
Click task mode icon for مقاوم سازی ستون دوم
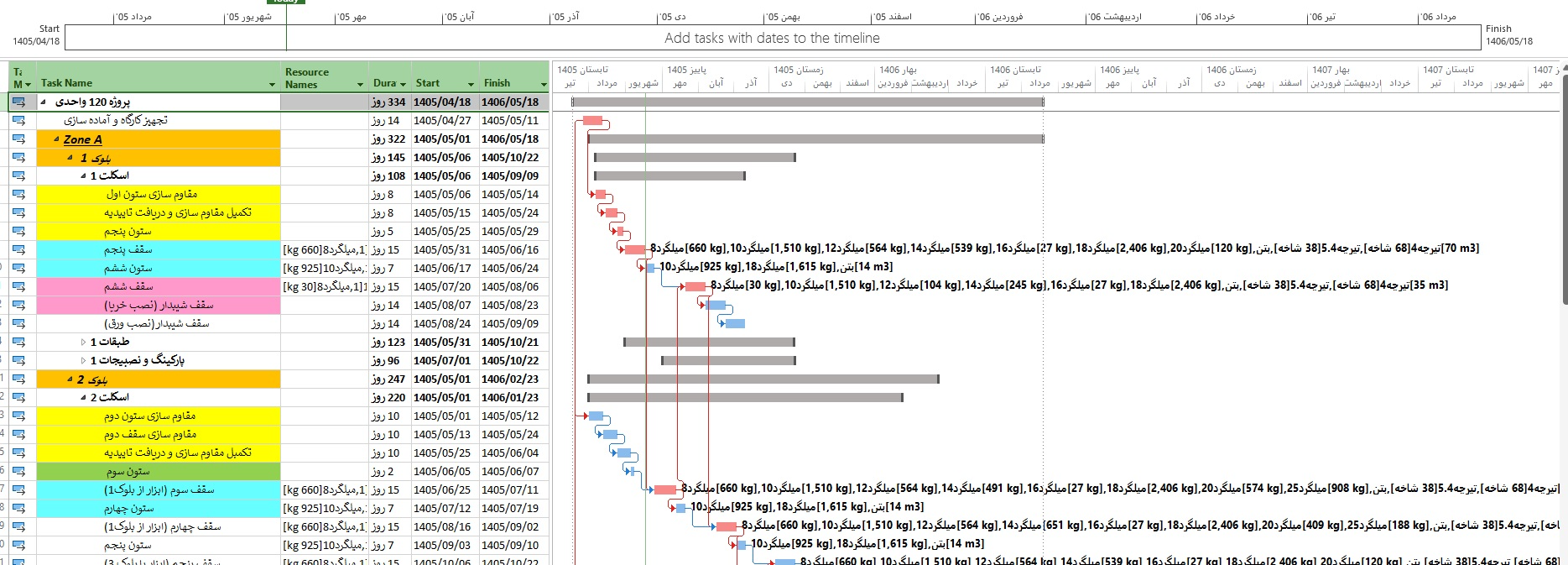click(x=18, y=416)
